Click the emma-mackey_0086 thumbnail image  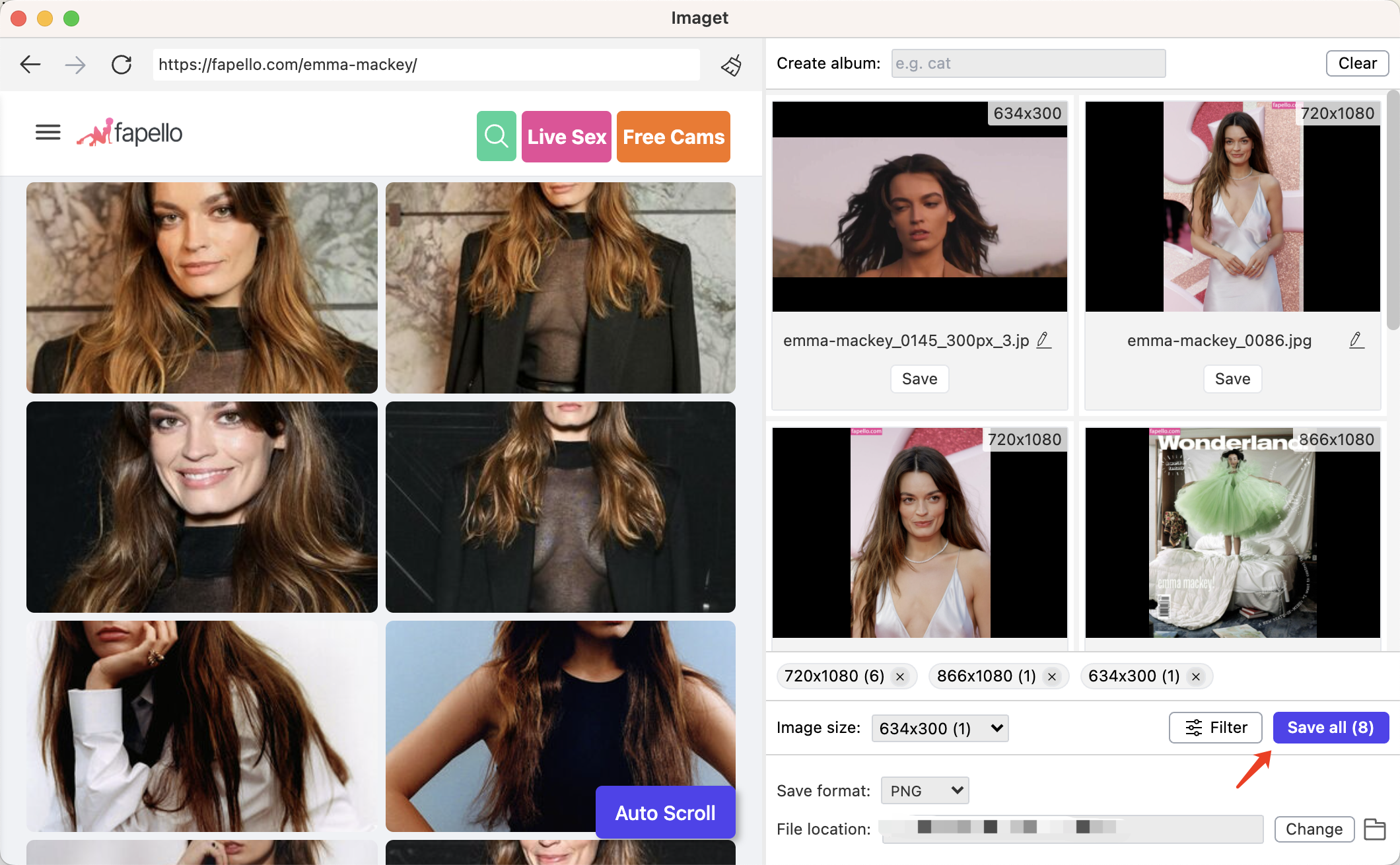(x=1232, y=206)
